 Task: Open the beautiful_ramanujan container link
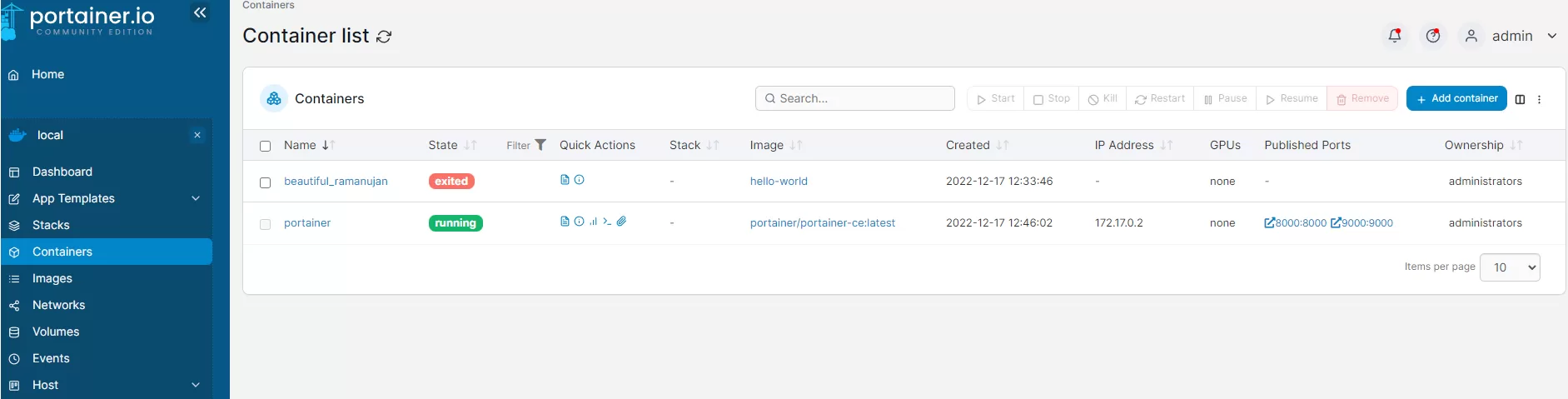tap(336, 181)
